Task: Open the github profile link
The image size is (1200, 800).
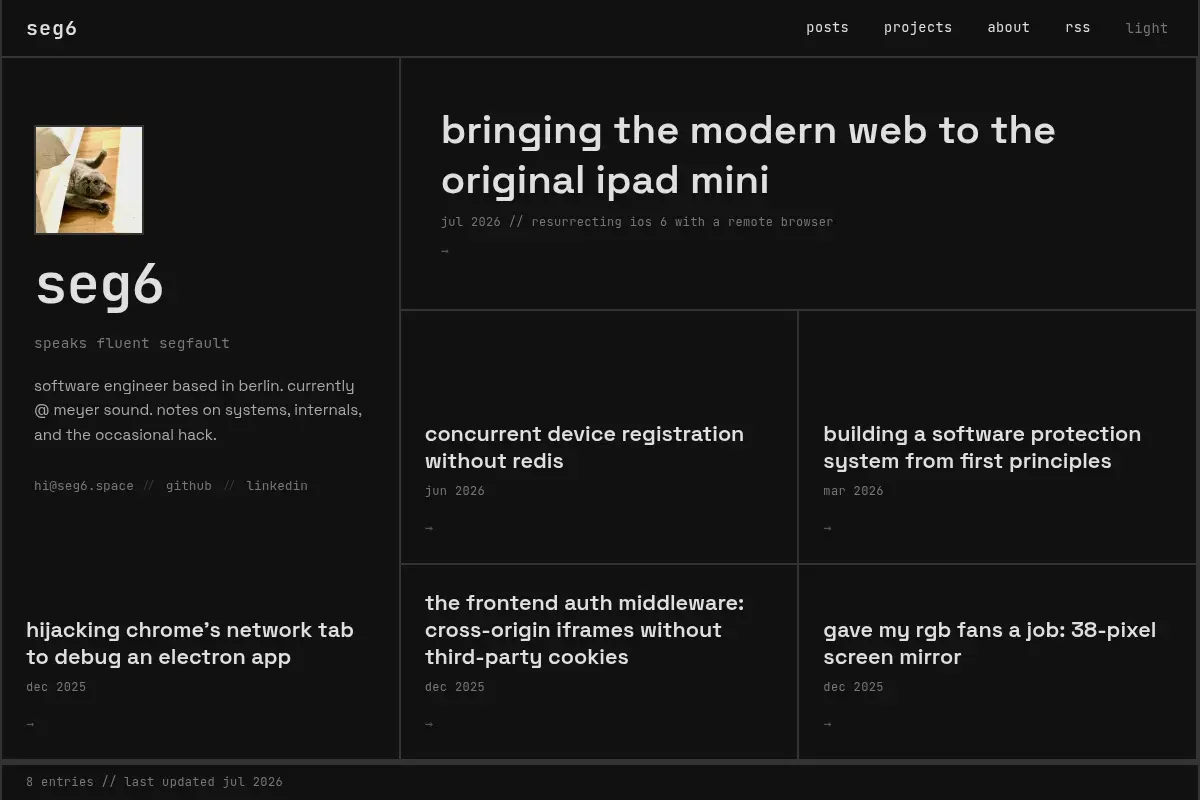Action: point(189,486)
